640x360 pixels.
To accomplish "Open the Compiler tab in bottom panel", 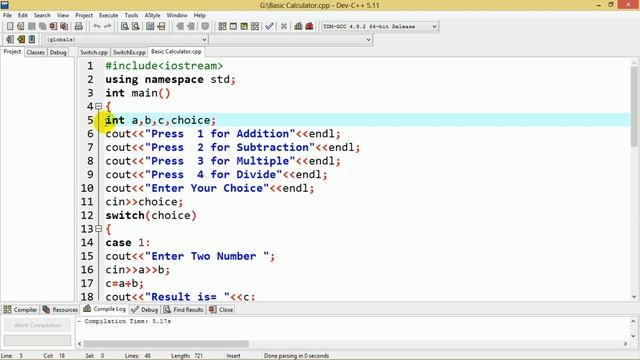I will [x=20, y=310].
